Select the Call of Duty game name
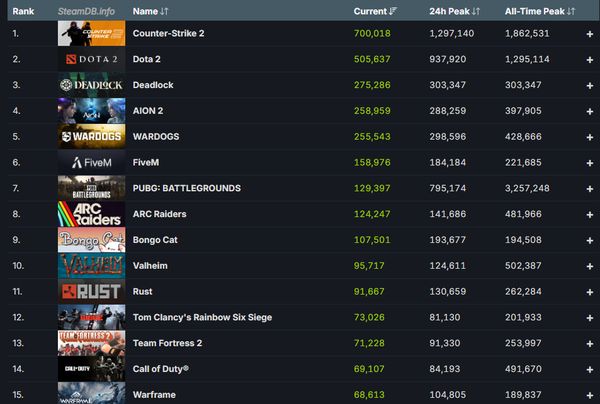Image resolution: width=600 pixels, height=404 pixels. point(161,369)
